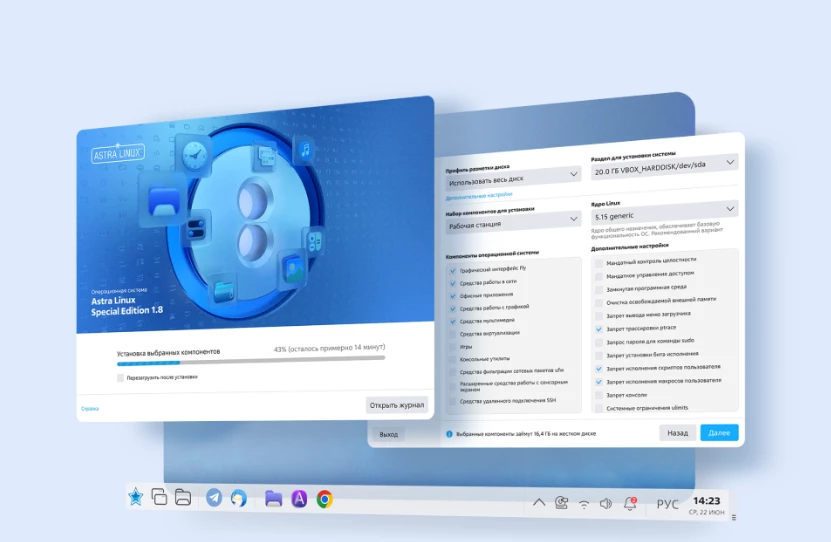Open the notification bell in the tray
The width and height of the screenshot is (831, 542).
[630, 503]
